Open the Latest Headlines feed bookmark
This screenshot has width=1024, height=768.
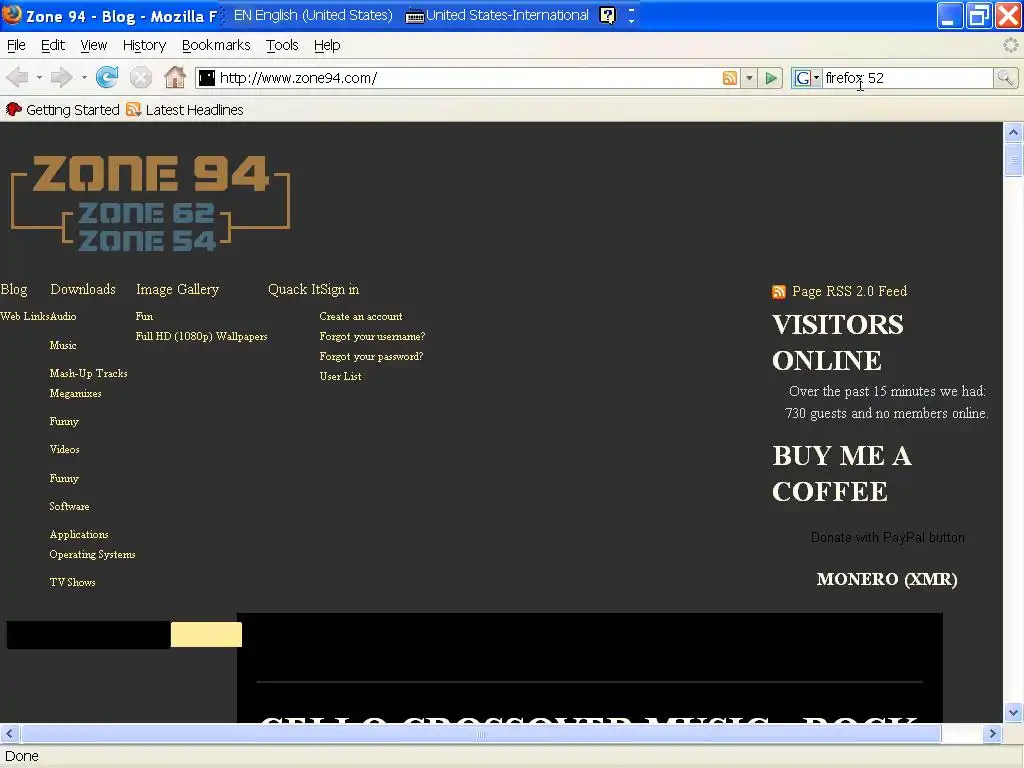point(185,110)
